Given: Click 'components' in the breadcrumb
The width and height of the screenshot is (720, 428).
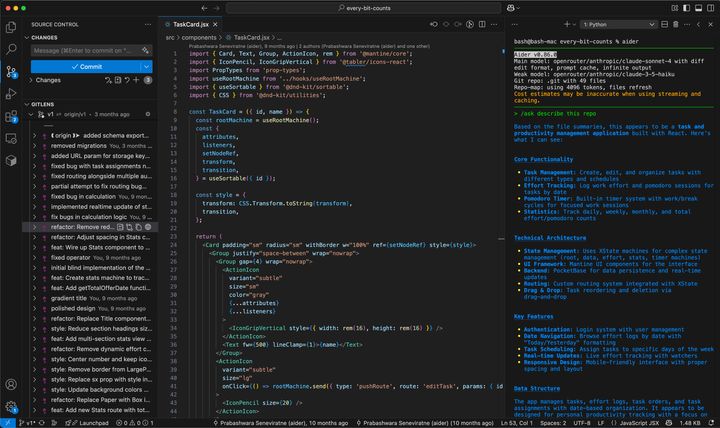Looking at the screenshot, I should point(199,38).
